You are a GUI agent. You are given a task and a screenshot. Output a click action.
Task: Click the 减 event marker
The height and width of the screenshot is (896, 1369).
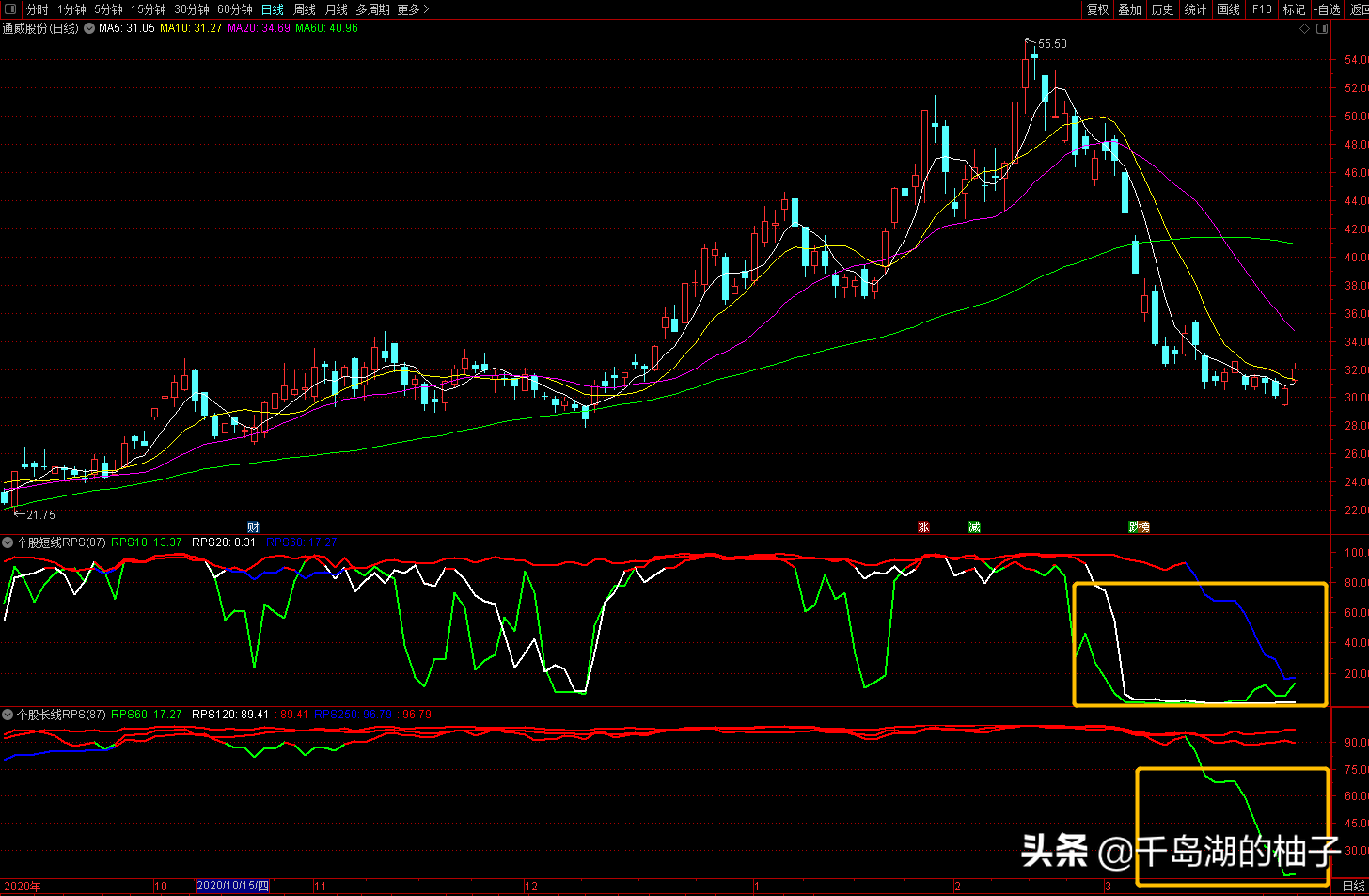(x=974, y=527)
